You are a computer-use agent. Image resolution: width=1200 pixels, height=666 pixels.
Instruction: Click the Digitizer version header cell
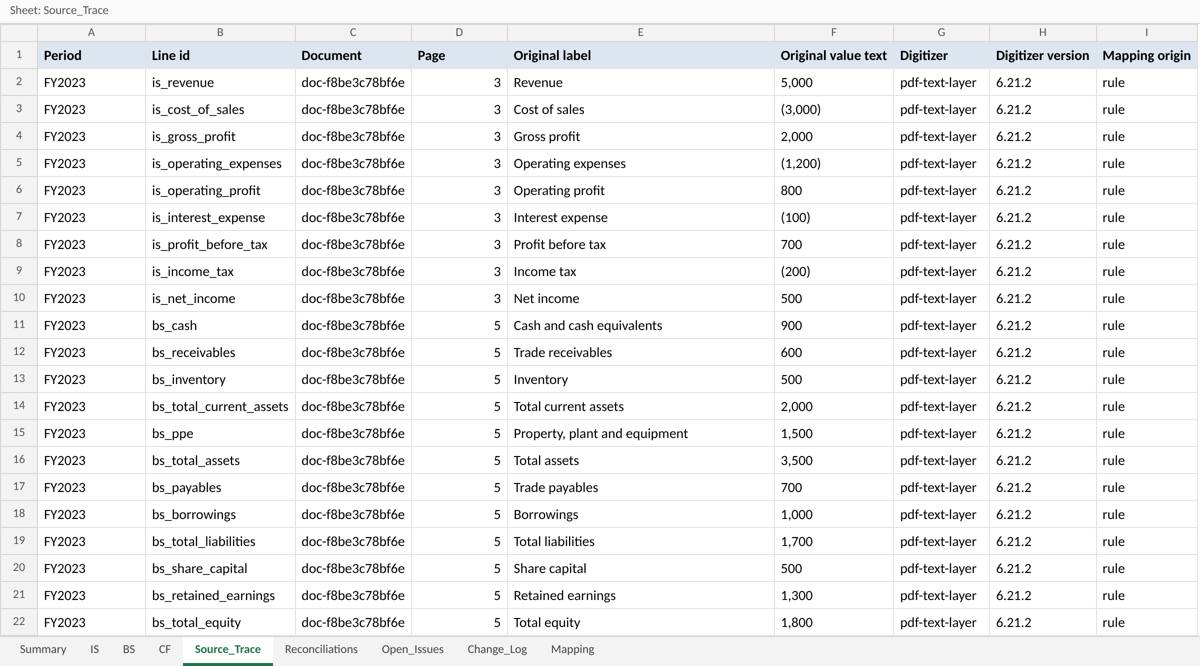click(1043, 55)
